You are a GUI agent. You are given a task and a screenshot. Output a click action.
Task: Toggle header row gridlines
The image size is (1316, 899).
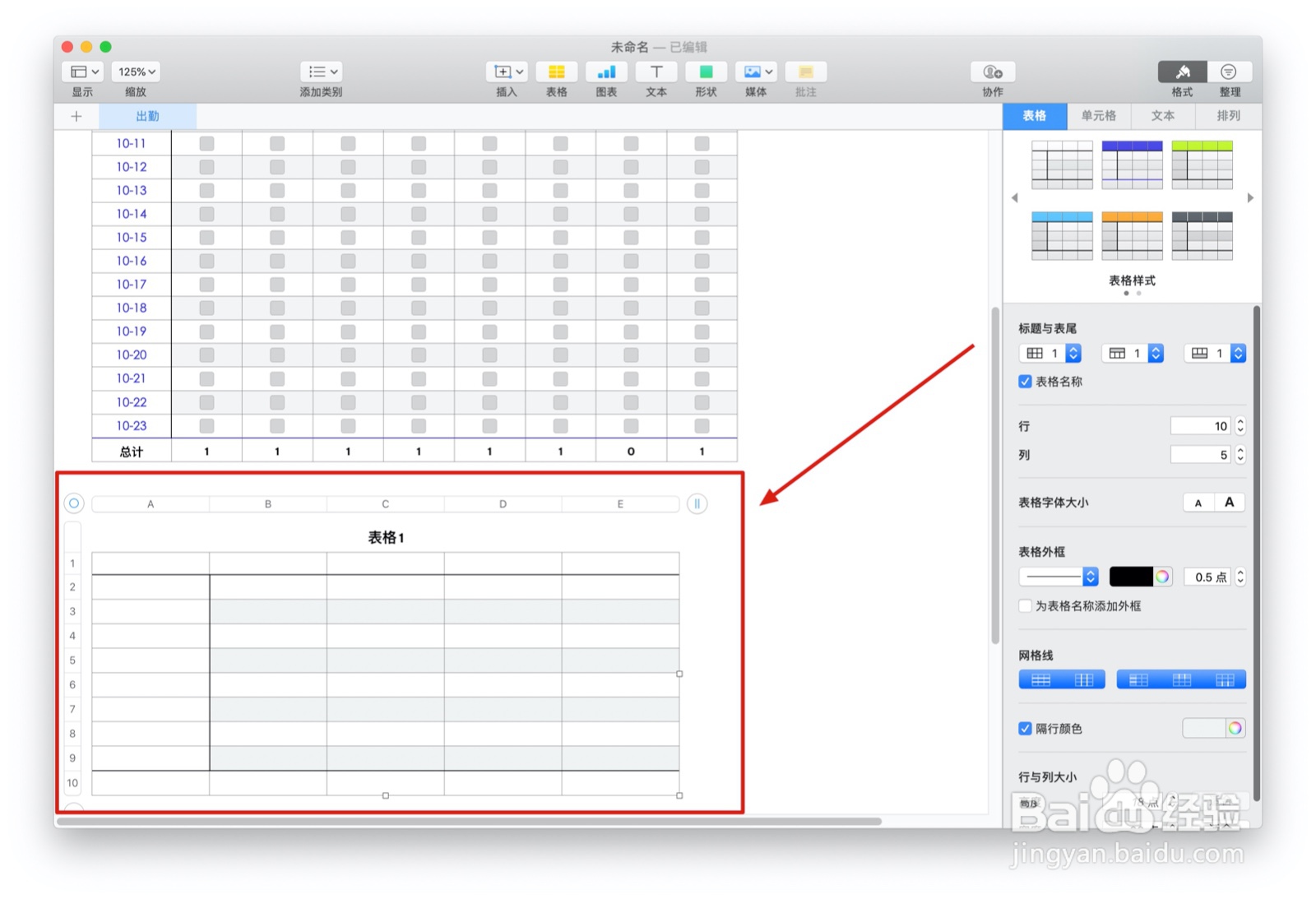pos(1182,680)
